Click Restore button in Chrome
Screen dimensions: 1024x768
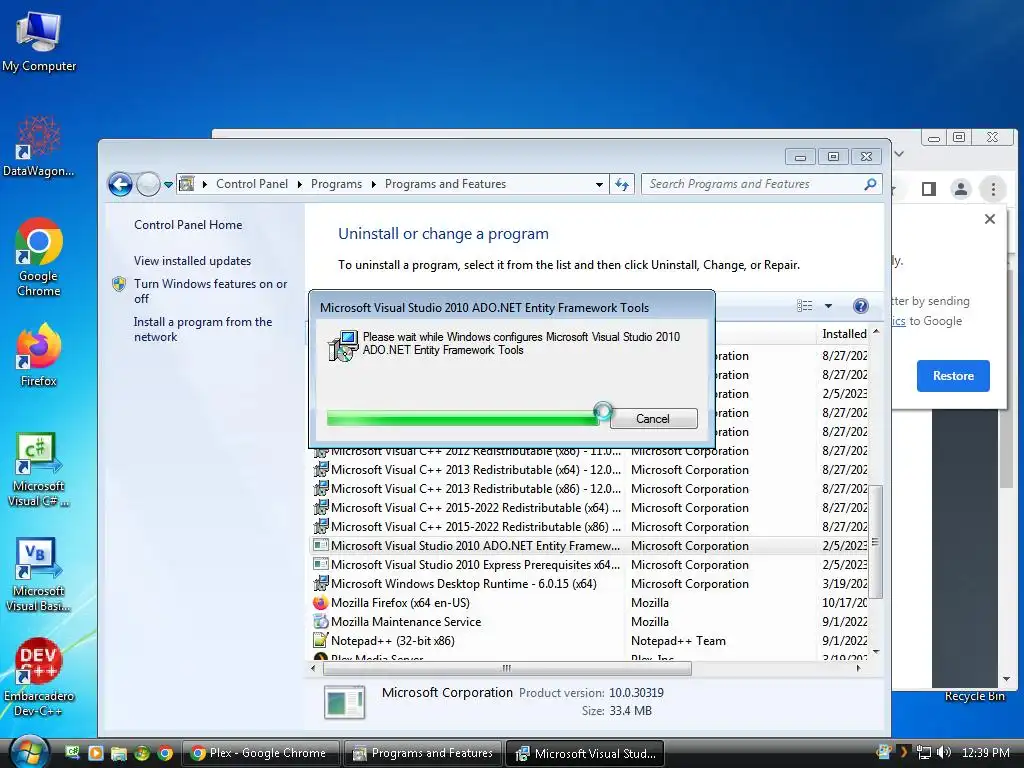pyautogui.click(x=953, y=376)
